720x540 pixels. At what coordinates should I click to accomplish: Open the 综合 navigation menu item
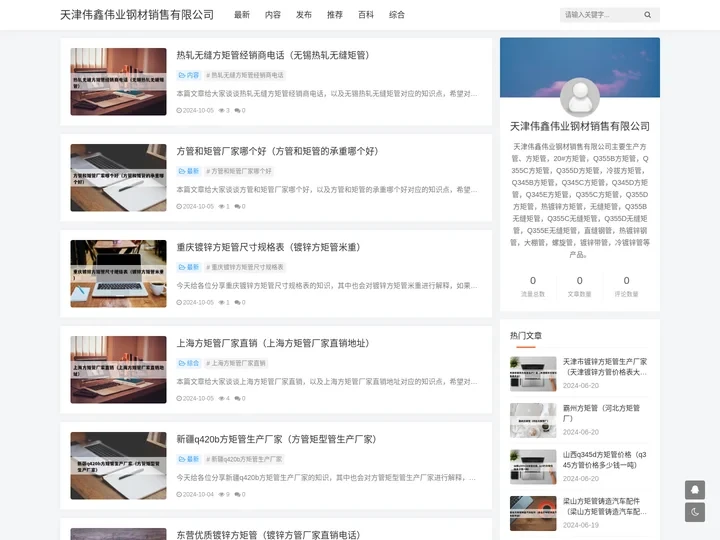click(397, 15)
